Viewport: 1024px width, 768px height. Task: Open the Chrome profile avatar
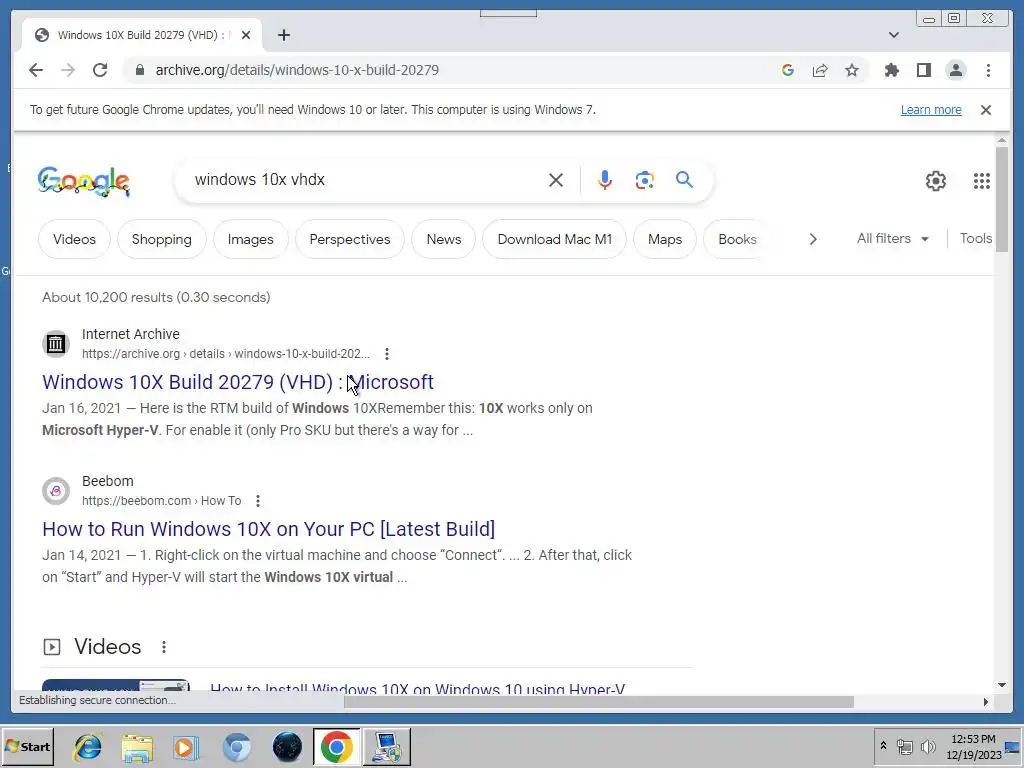pos(955,70)
